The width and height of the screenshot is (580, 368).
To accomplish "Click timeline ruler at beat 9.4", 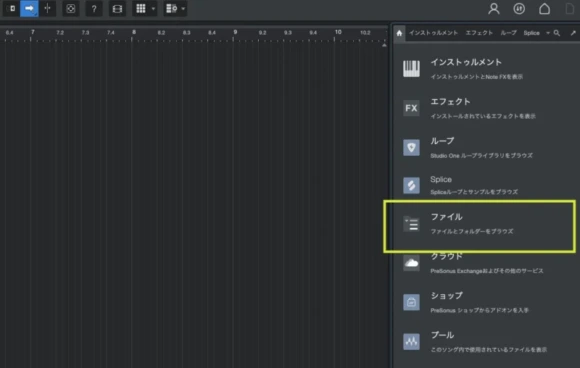I will tap(313, 33).
